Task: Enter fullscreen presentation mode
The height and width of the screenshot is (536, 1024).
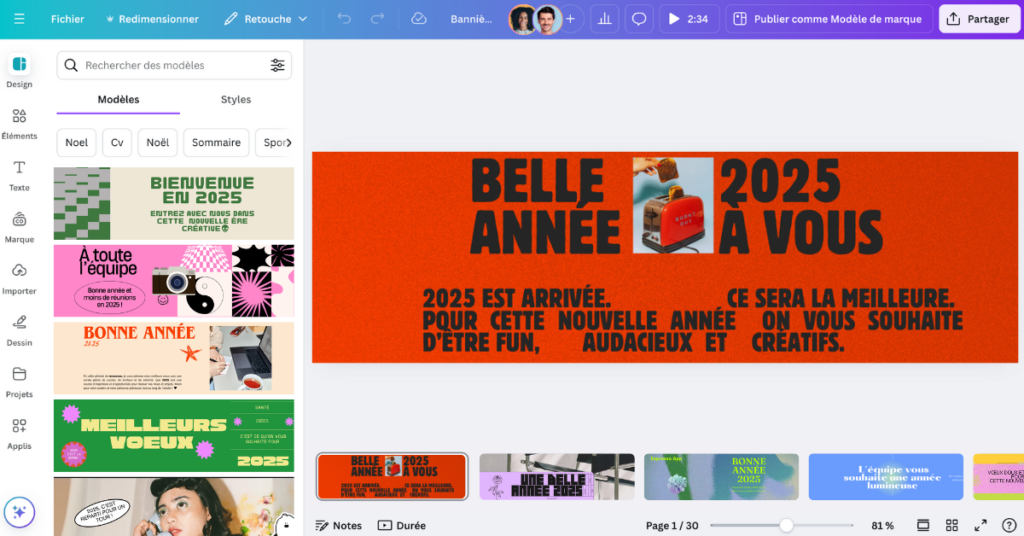Action: tap(980, 526)
